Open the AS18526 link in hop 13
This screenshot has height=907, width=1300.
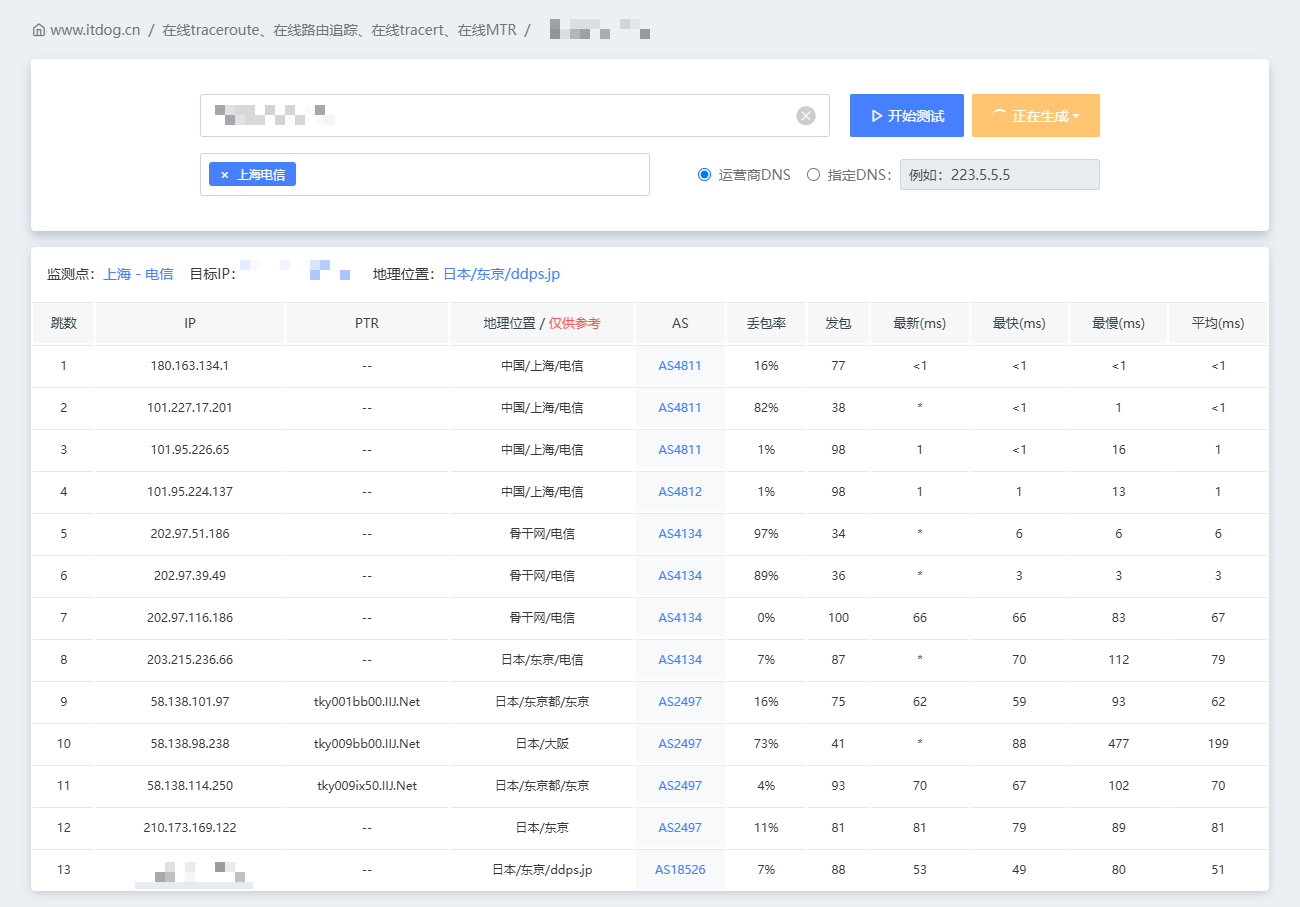(x=680, y=870)
